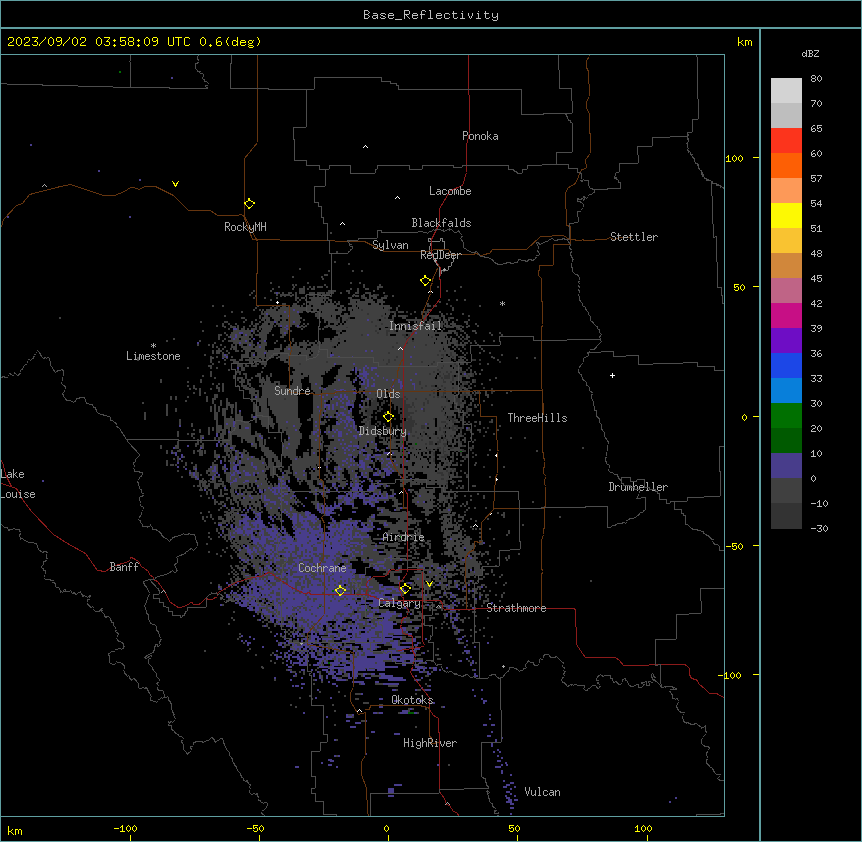Click the -30 value on the dBZ legend

pyautogui.click(x=819, y=529)
